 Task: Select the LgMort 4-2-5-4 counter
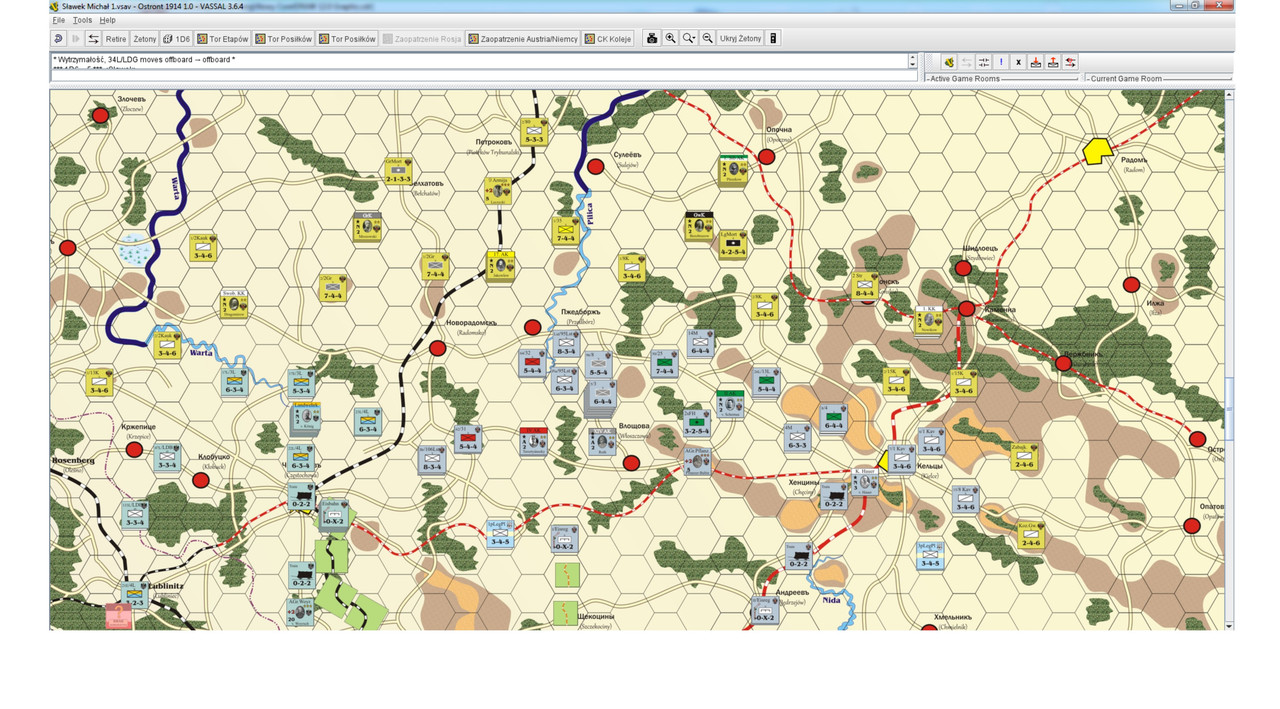[733, 244]
